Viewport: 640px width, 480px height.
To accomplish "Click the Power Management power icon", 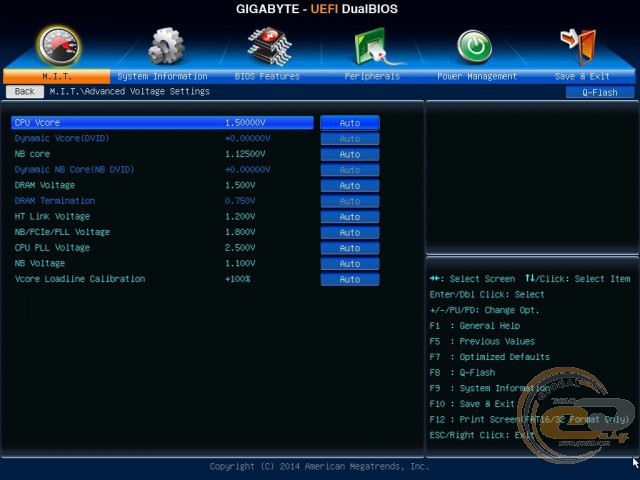I will pos(474,45).
